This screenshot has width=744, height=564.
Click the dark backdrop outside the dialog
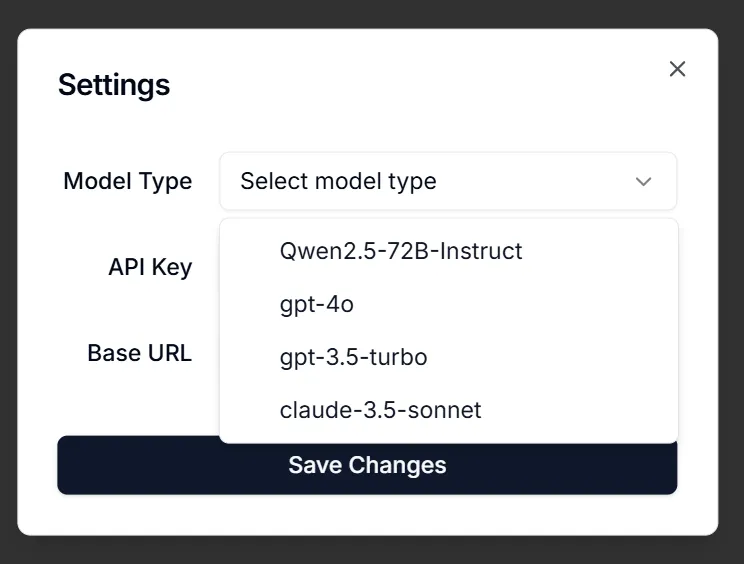coord(372,550)
